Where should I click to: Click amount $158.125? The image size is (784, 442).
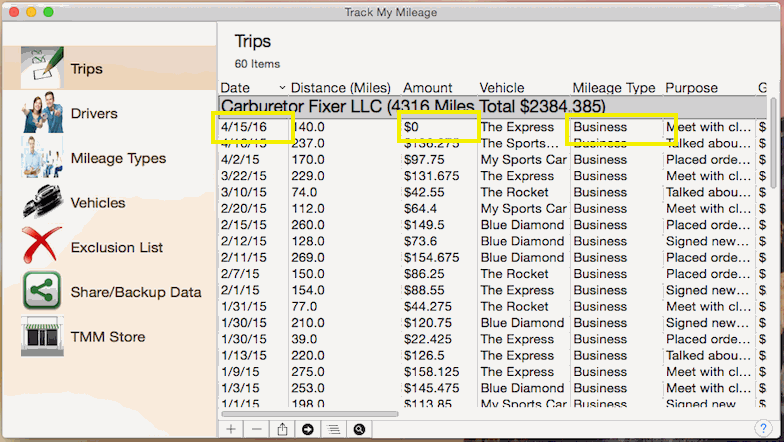coord(432,372)
